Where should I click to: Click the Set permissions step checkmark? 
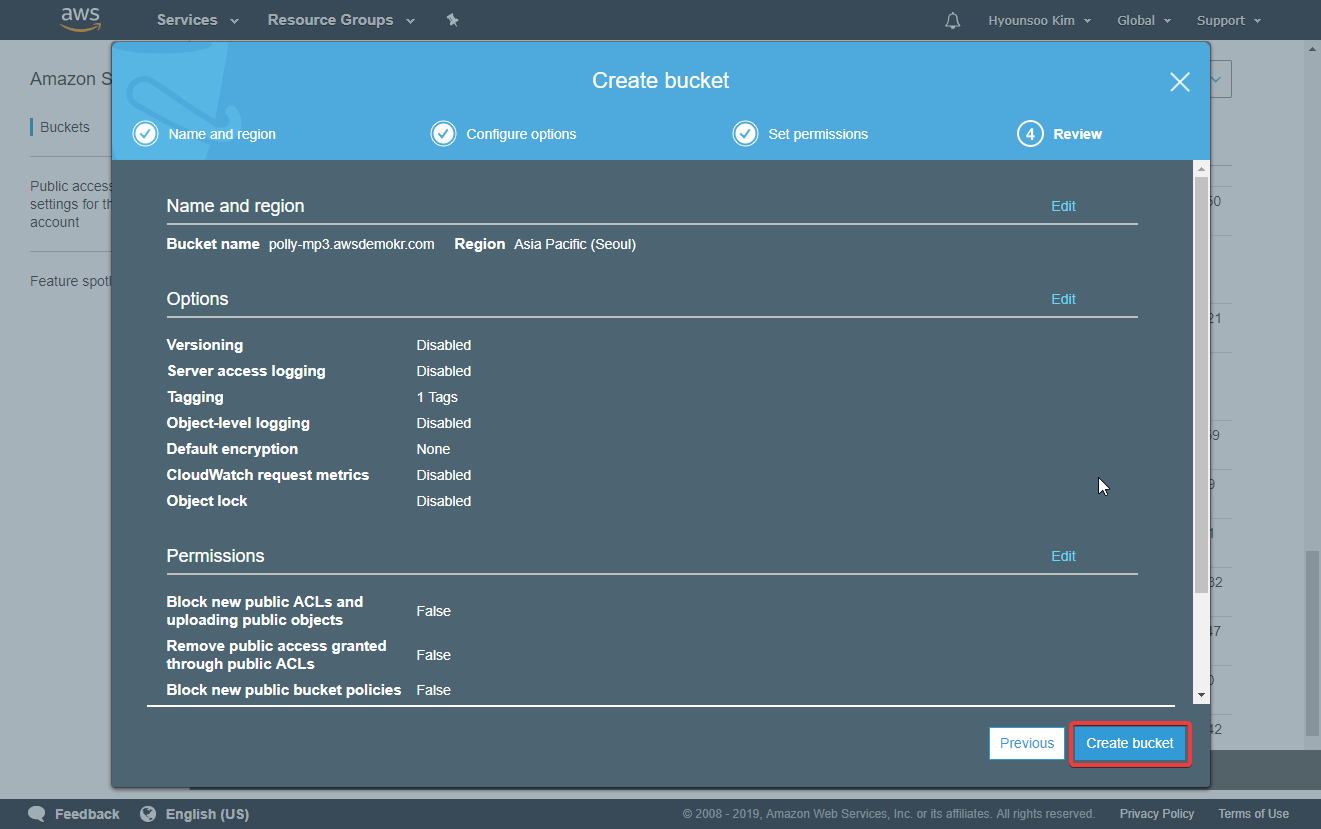tap(745, 134)
